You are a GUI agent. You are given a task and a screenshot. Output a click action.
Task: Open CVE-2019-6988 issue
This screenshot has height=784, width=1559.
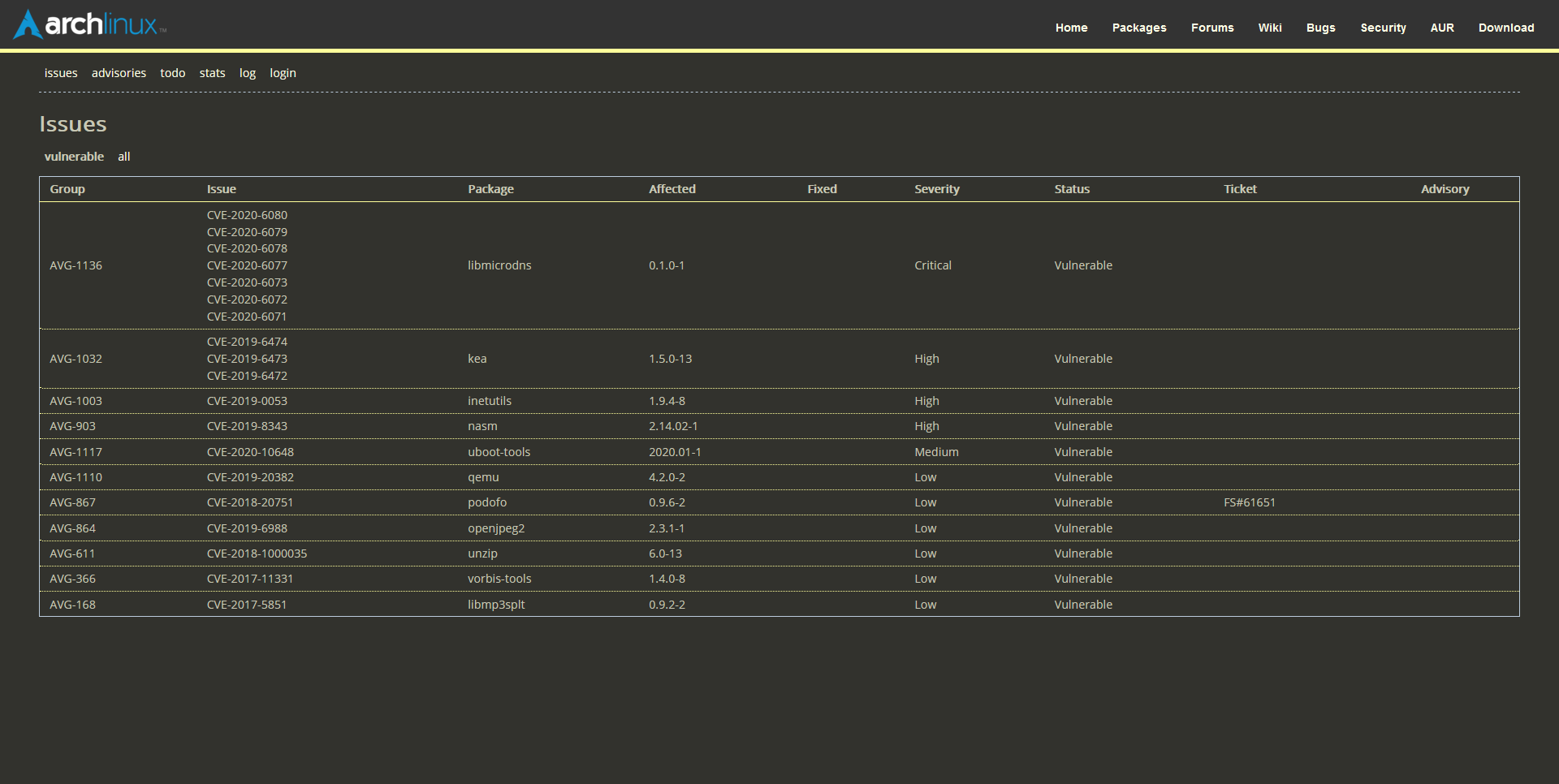tap(247, 528)
